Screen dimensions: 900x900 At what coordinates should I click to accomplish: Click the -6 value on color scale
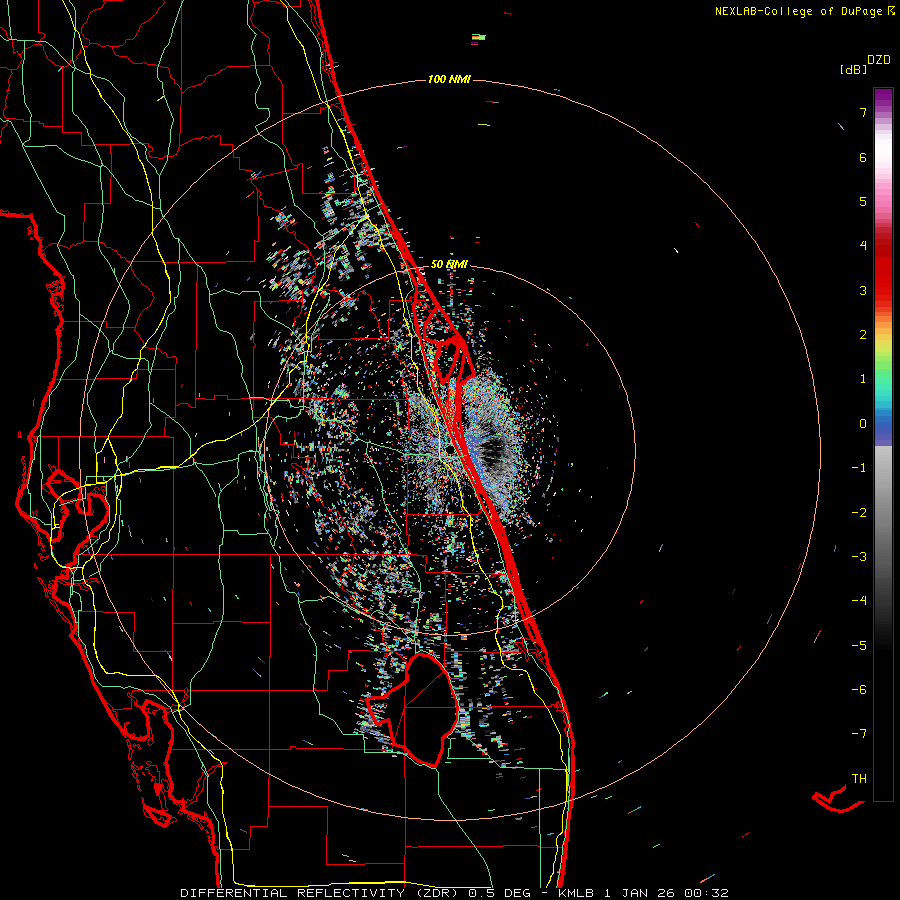(859, 690)
